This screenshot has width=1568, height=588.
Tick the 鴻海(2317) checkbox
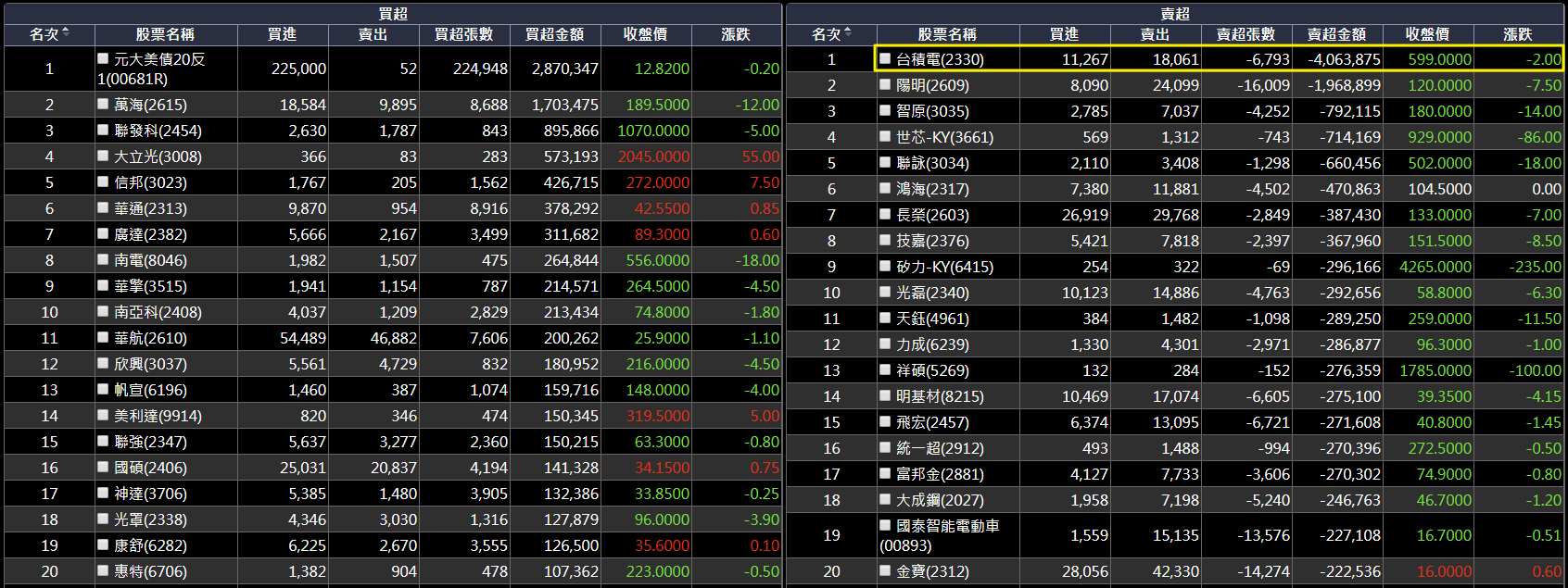886,188
